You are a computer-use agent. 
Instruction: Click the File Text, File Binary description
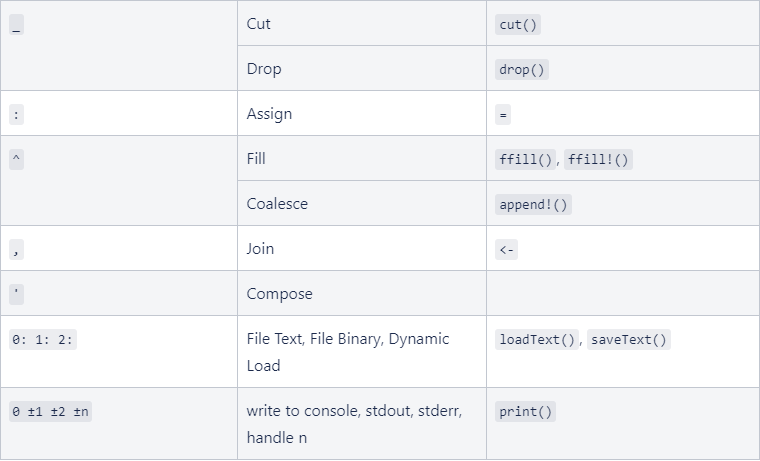(x=348, y=352)
